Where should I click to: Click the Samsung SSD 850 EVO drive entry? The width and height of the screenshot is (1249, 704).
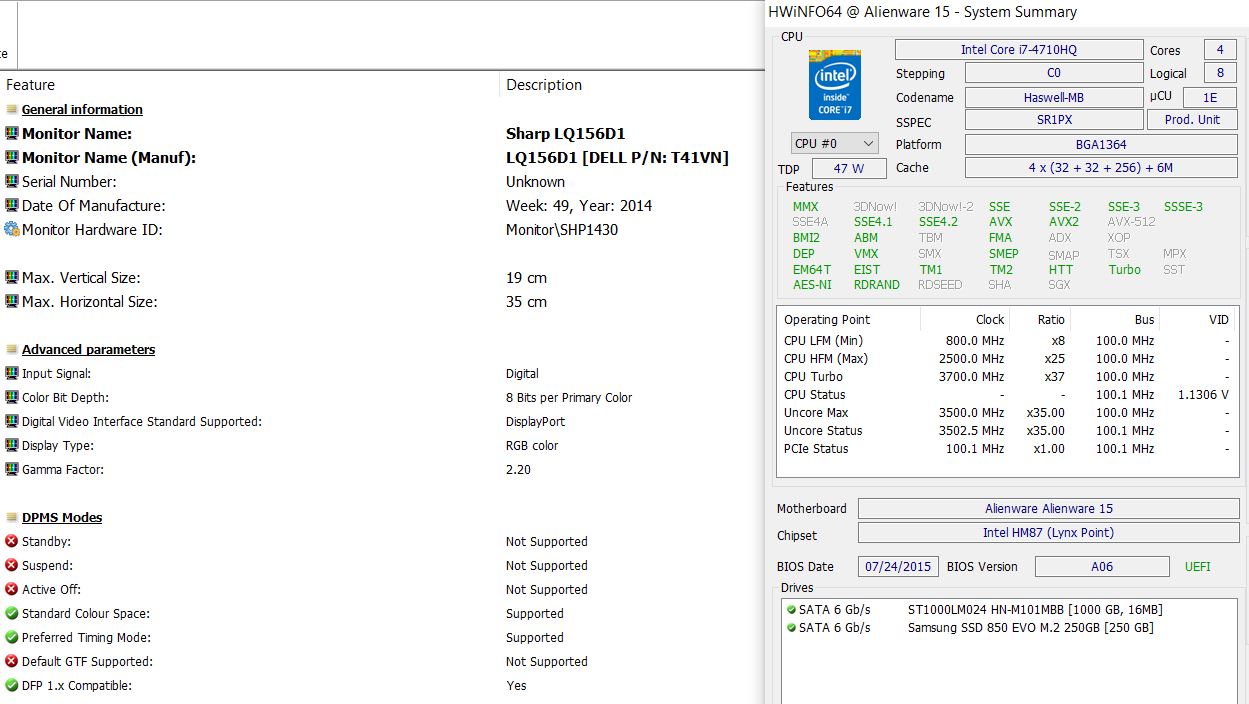[1030, 628]
